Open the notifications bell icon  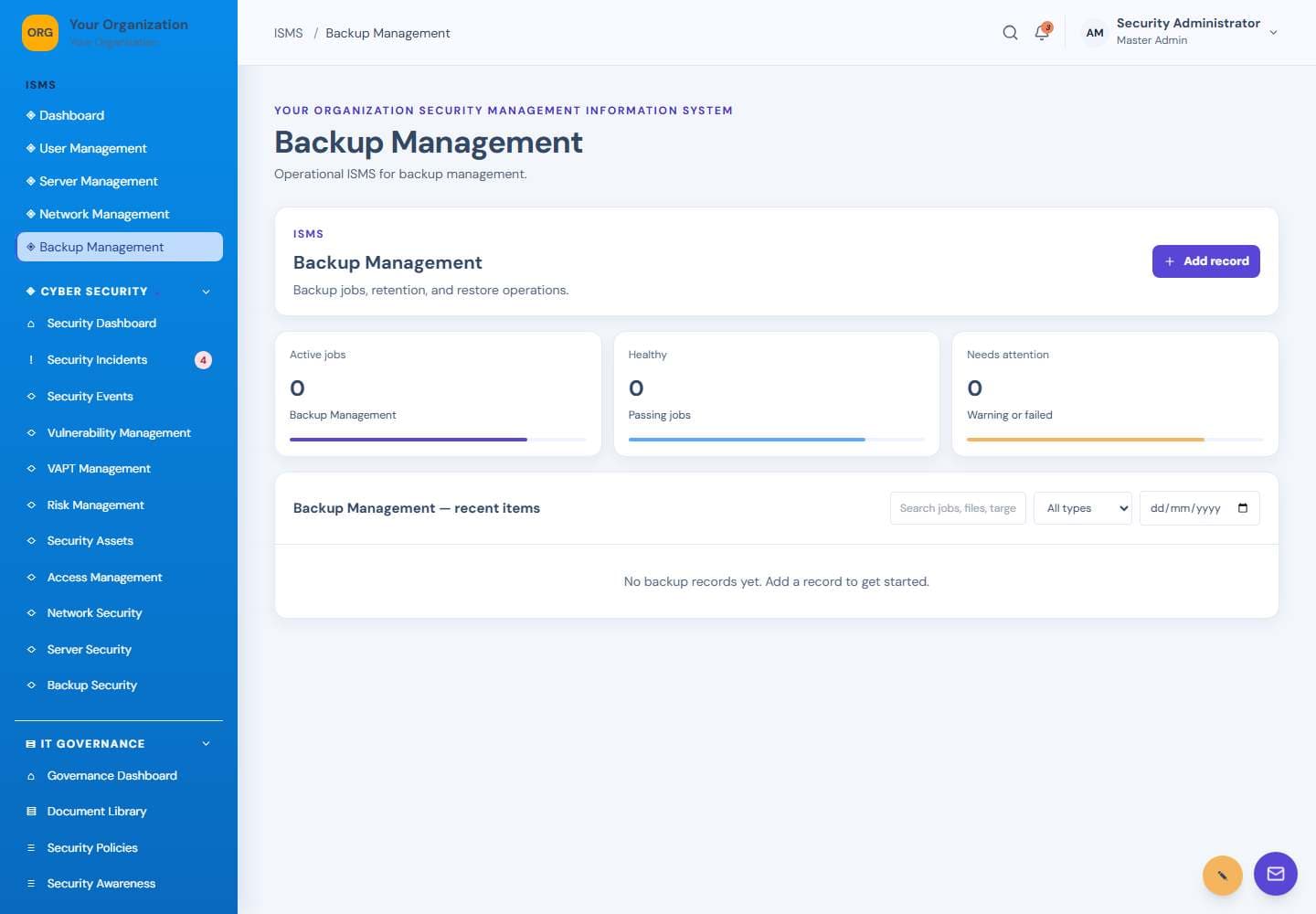click(x=1042, y=33)
